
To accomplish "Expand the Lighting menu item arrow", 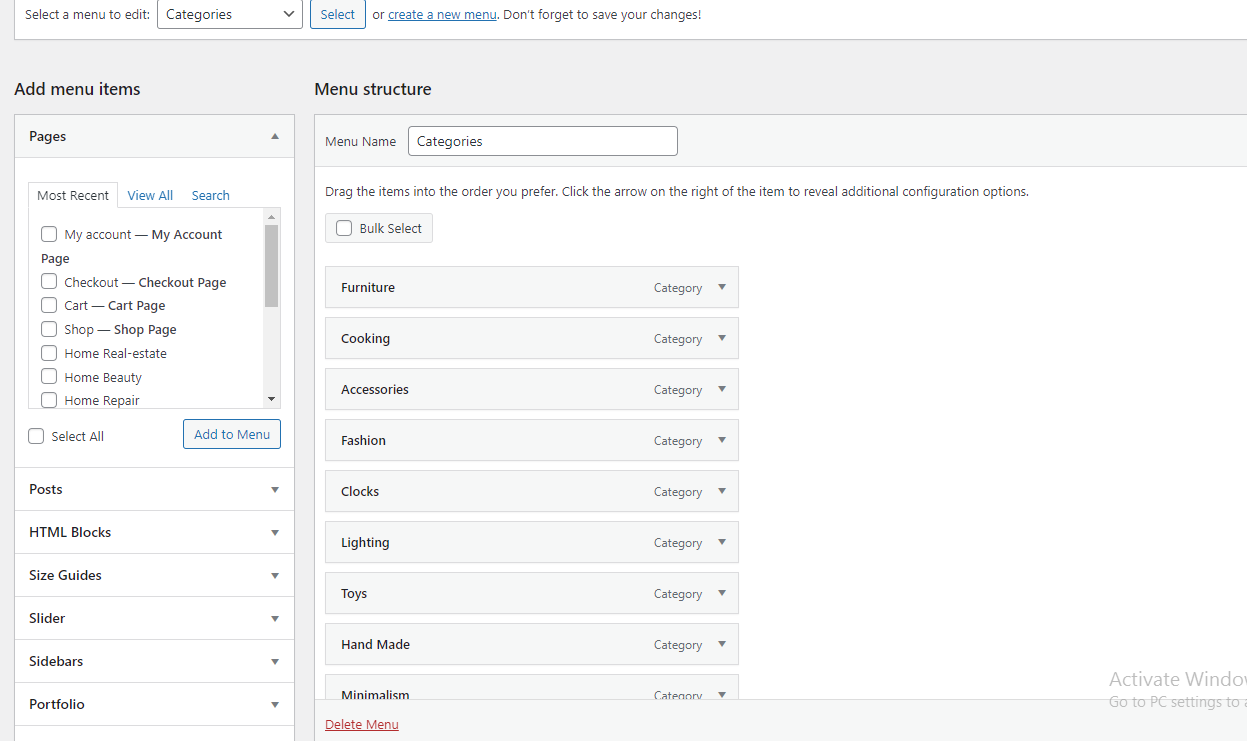I will 722,542.
